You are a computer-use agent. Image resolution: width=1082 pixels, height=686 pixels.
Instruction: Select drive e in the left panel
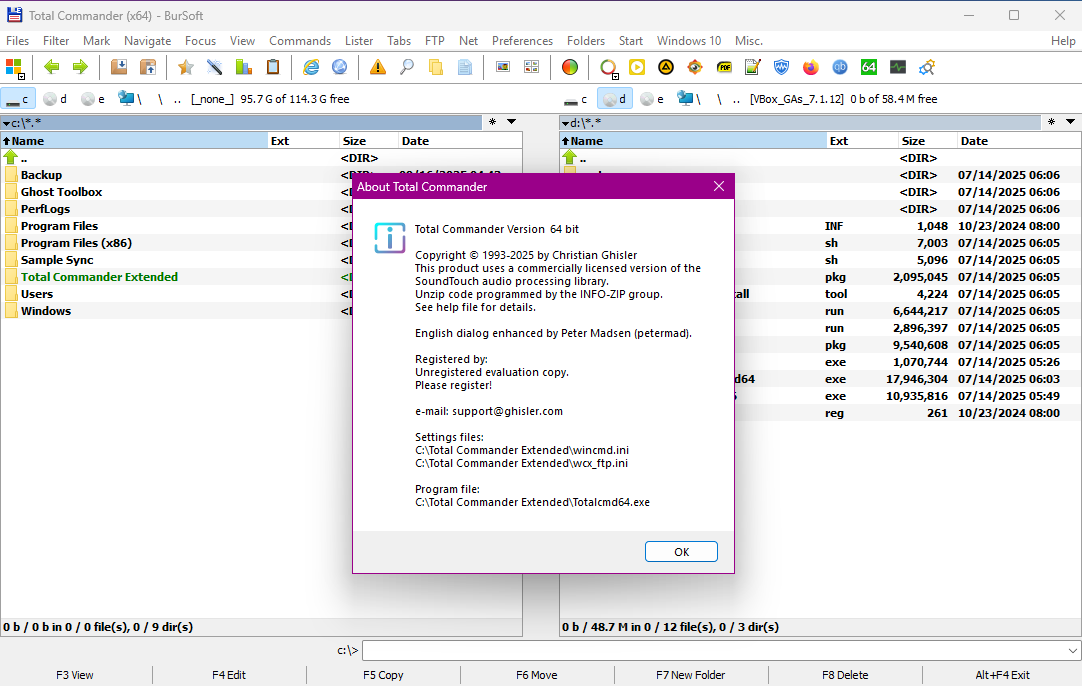[x=93, y=99]
